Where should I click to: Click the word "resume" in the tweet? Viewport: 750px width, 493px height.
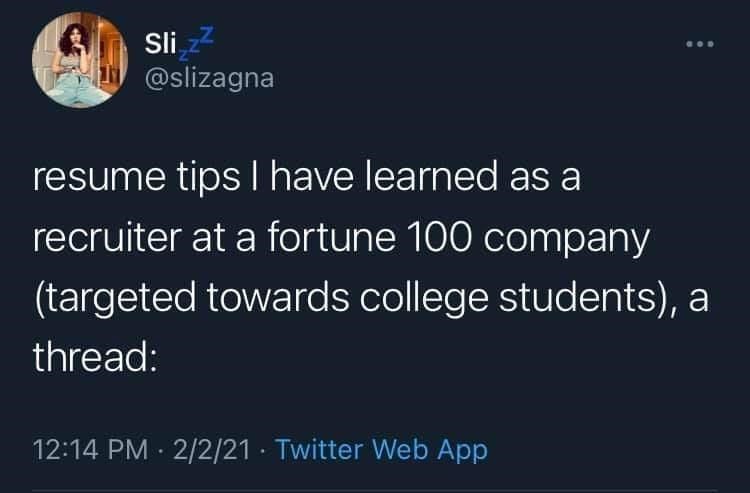coord(91,182)
